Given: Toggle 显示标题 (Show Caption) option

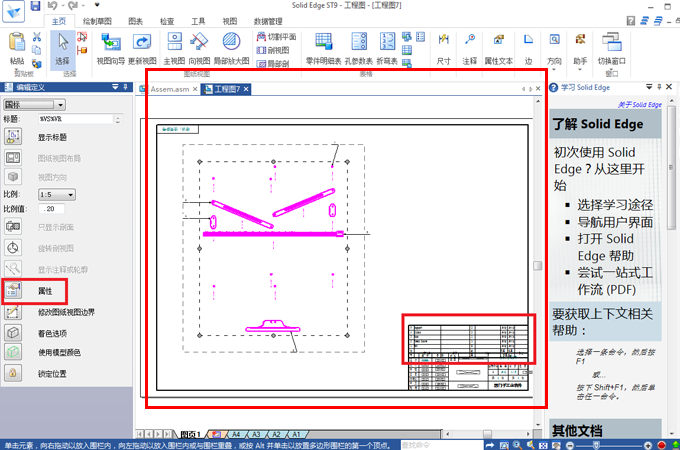Looking at the screenshot, I should coord(15,137).
